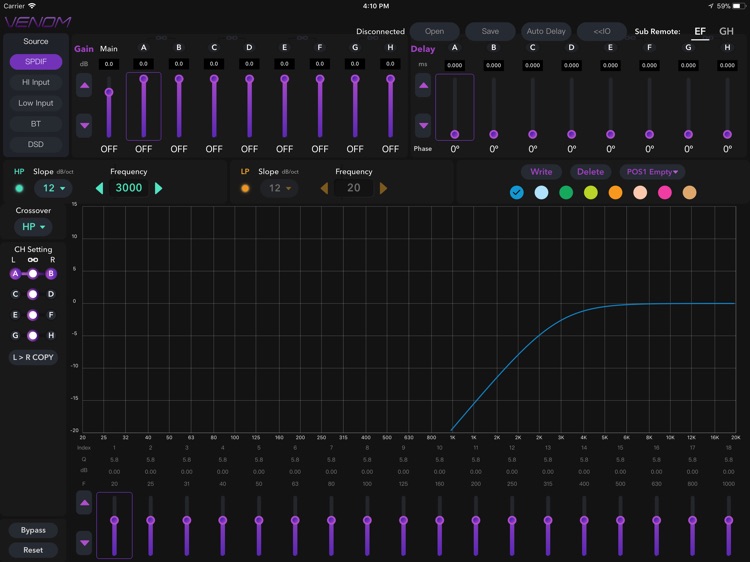750x562 pixels.
Task: Click the Gain up arrow button
Action: tap(84, 86)
